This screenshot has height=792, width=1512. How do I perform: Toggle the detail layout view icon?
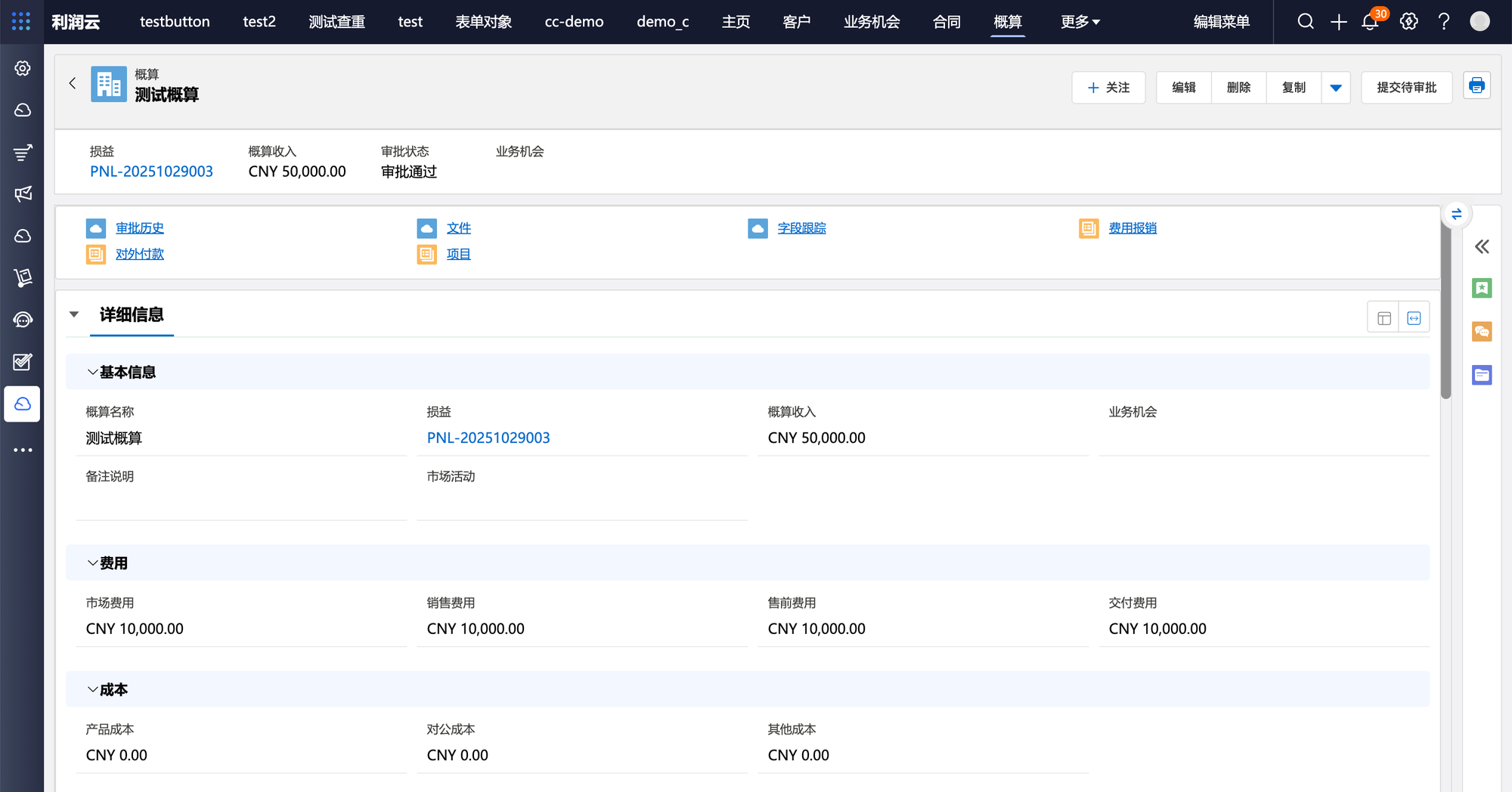click(1383, 318)
